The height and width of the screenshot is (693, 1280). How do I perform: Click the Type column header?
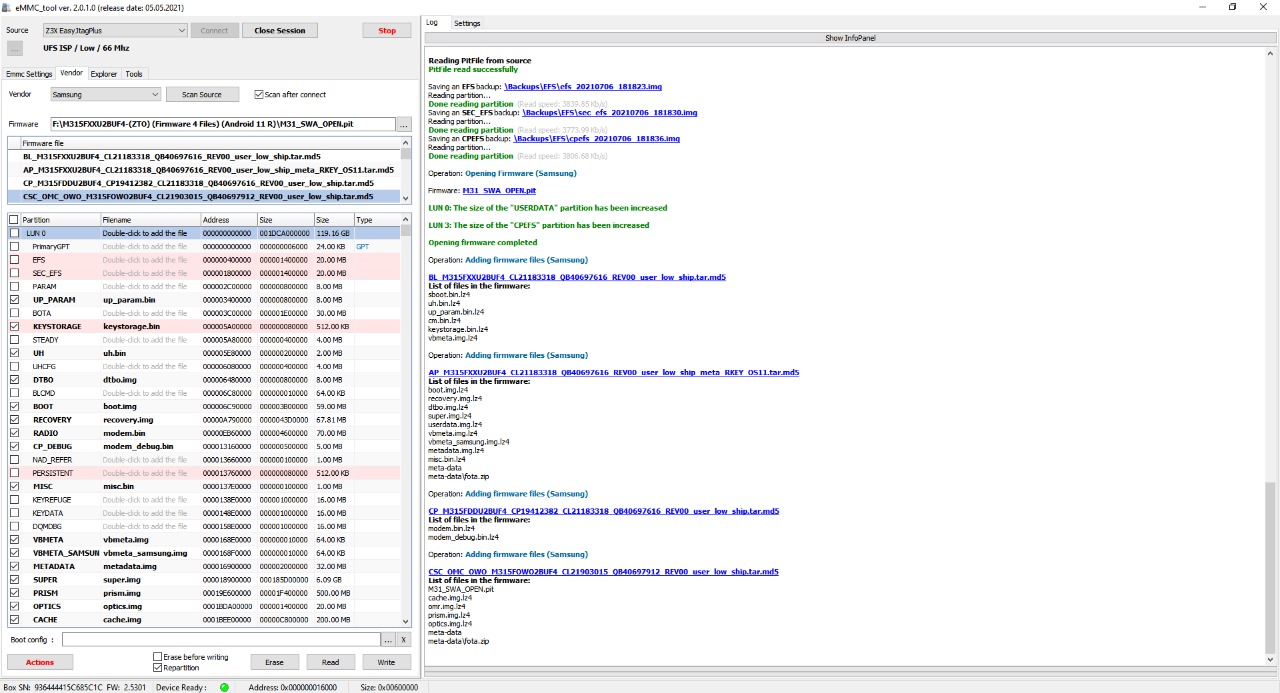pos(377,220)
